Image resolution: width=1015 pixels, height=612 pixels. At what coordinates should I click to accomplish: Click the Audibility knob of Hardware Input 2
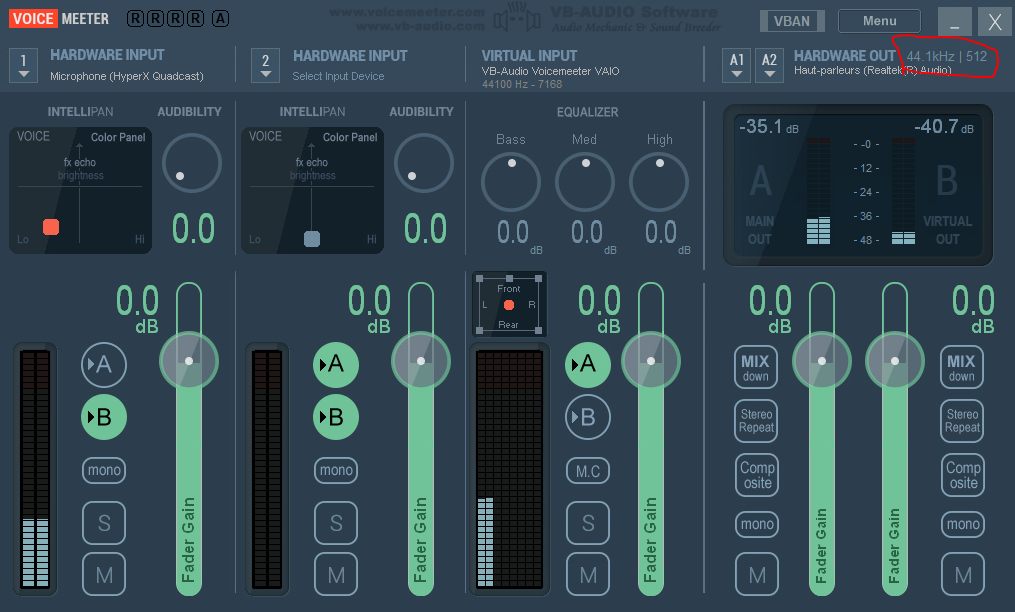[423, 163]
